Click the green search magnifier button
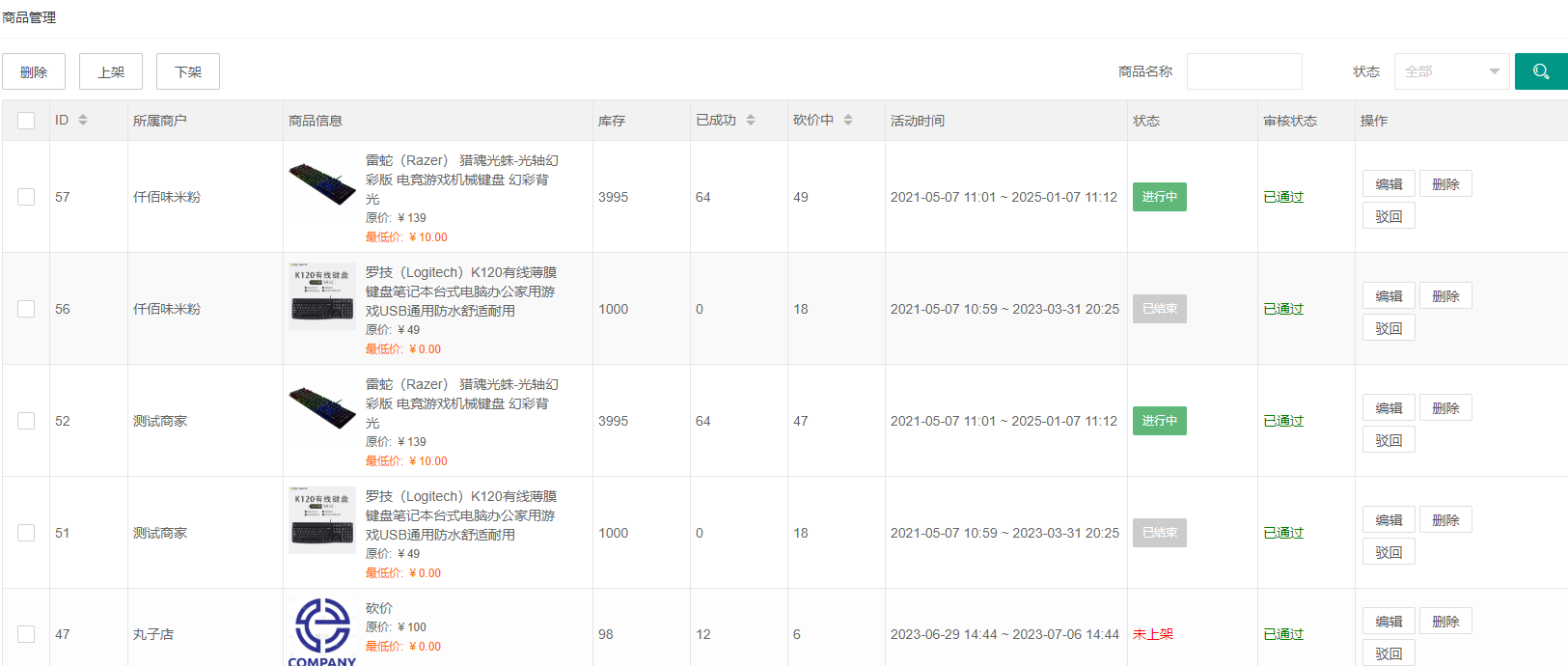 (1540, 71)
